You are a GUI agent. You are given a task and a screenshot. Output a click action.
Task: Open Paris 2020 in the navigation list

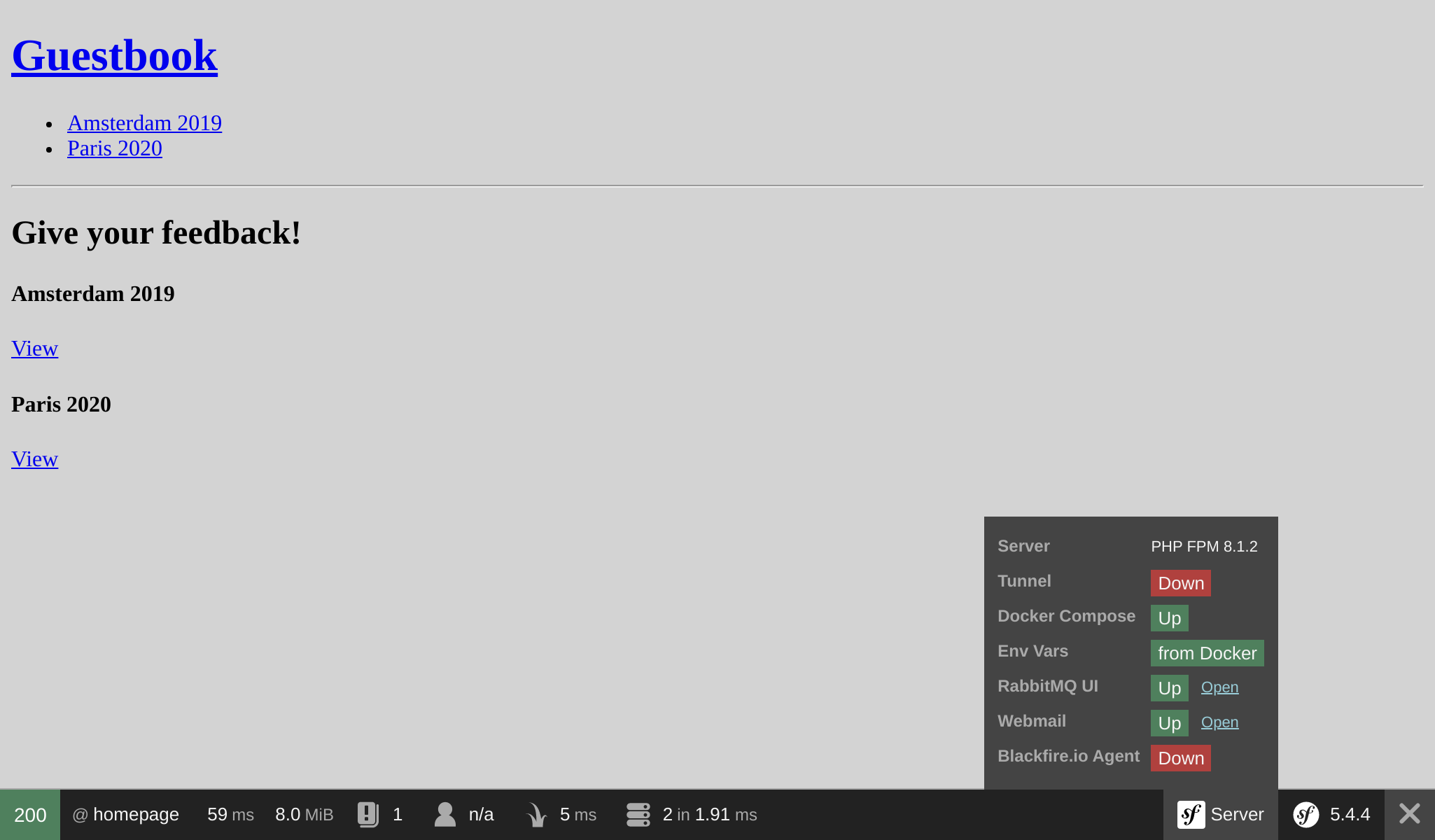114,148
